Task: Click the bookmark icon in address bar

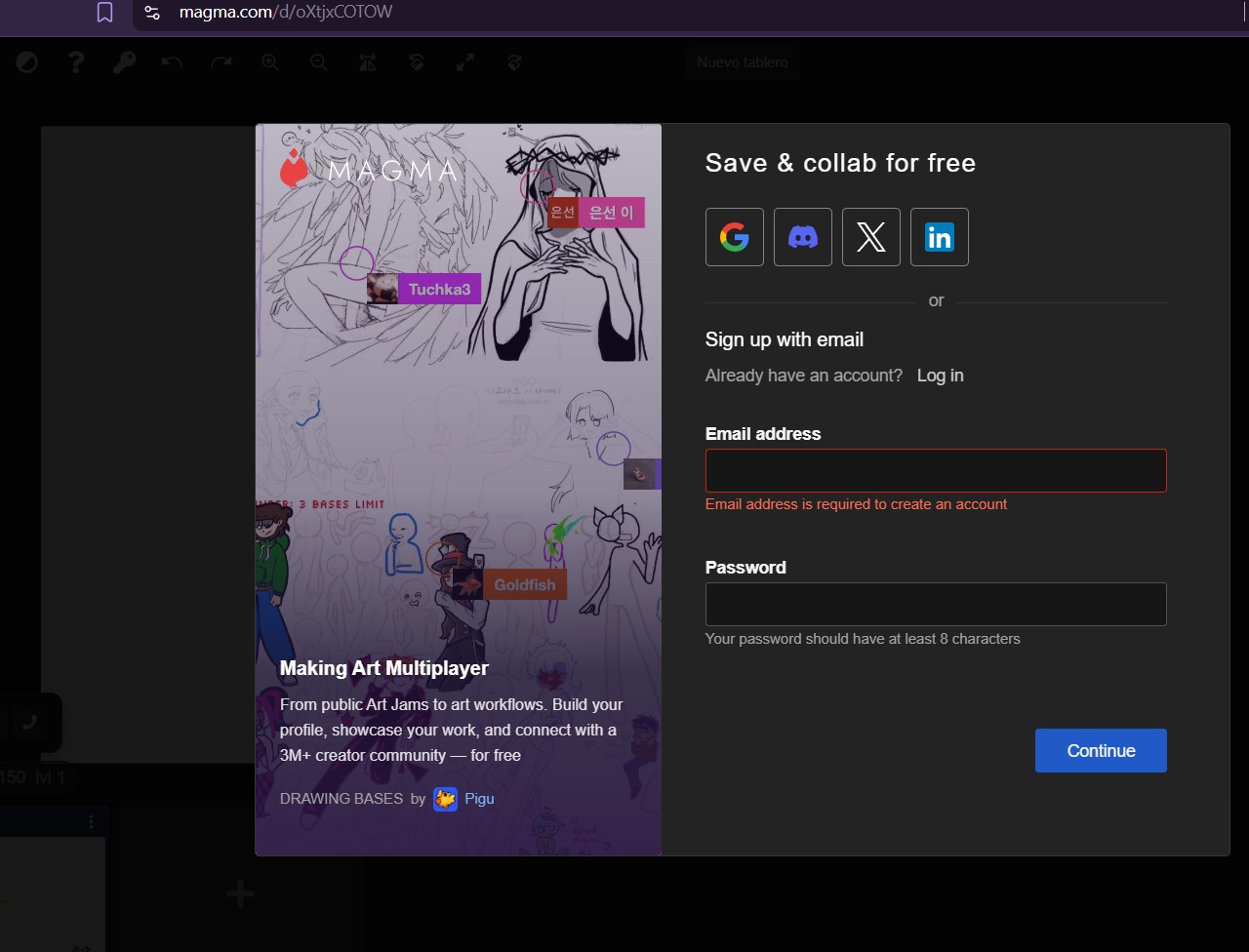Action: (x=104, y=13)
